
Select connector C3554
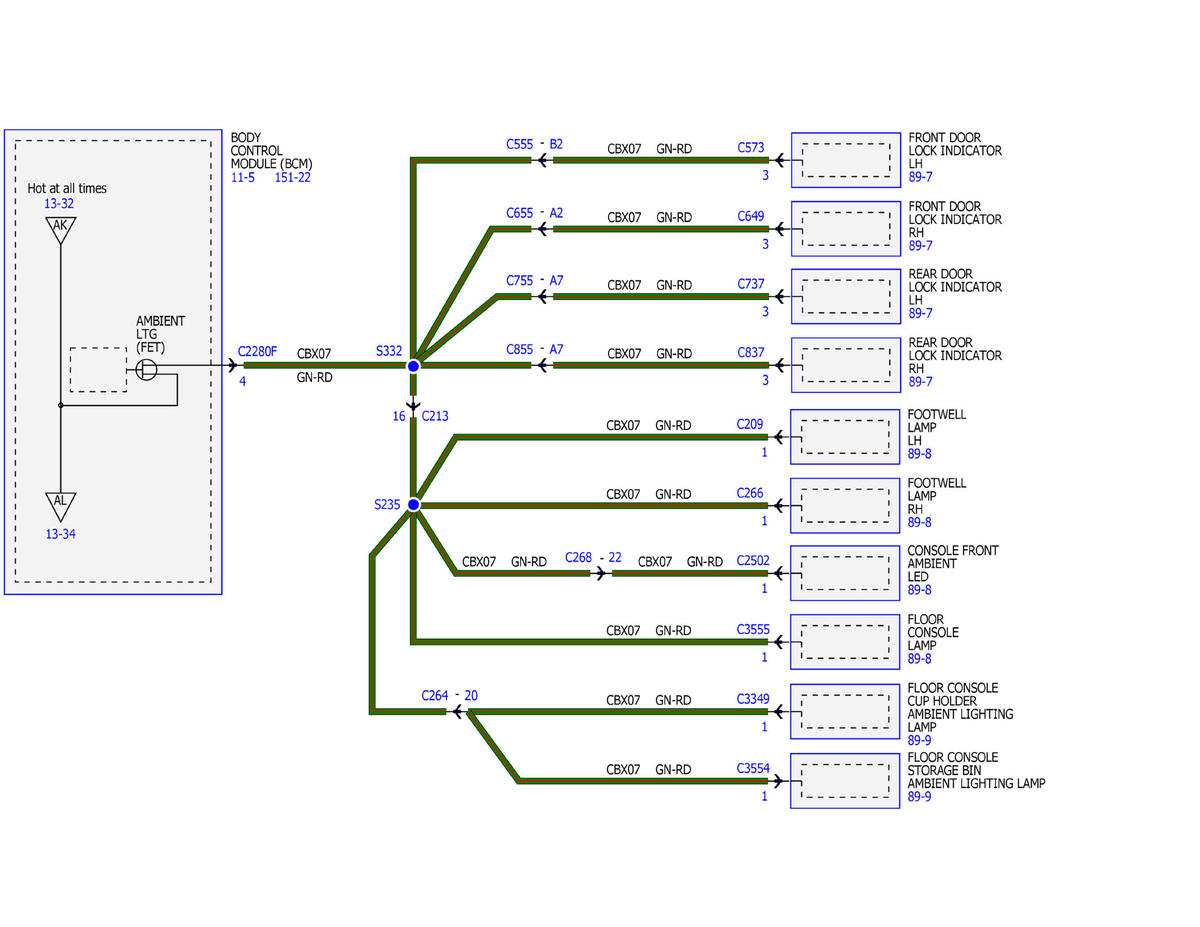(x=753, y=768)
